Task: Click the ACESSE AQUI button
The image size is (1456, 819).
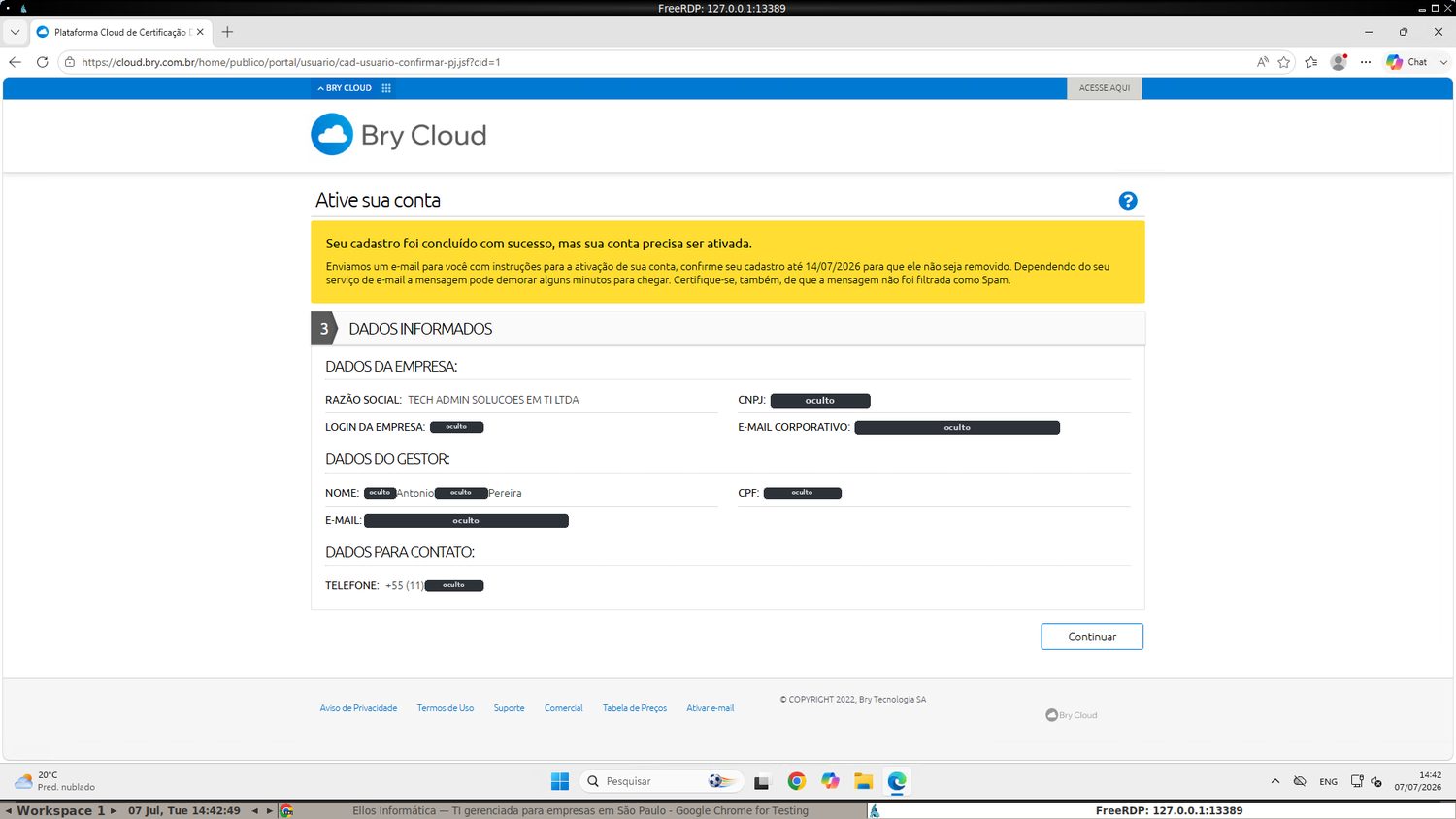Action: click(1105, 88)
